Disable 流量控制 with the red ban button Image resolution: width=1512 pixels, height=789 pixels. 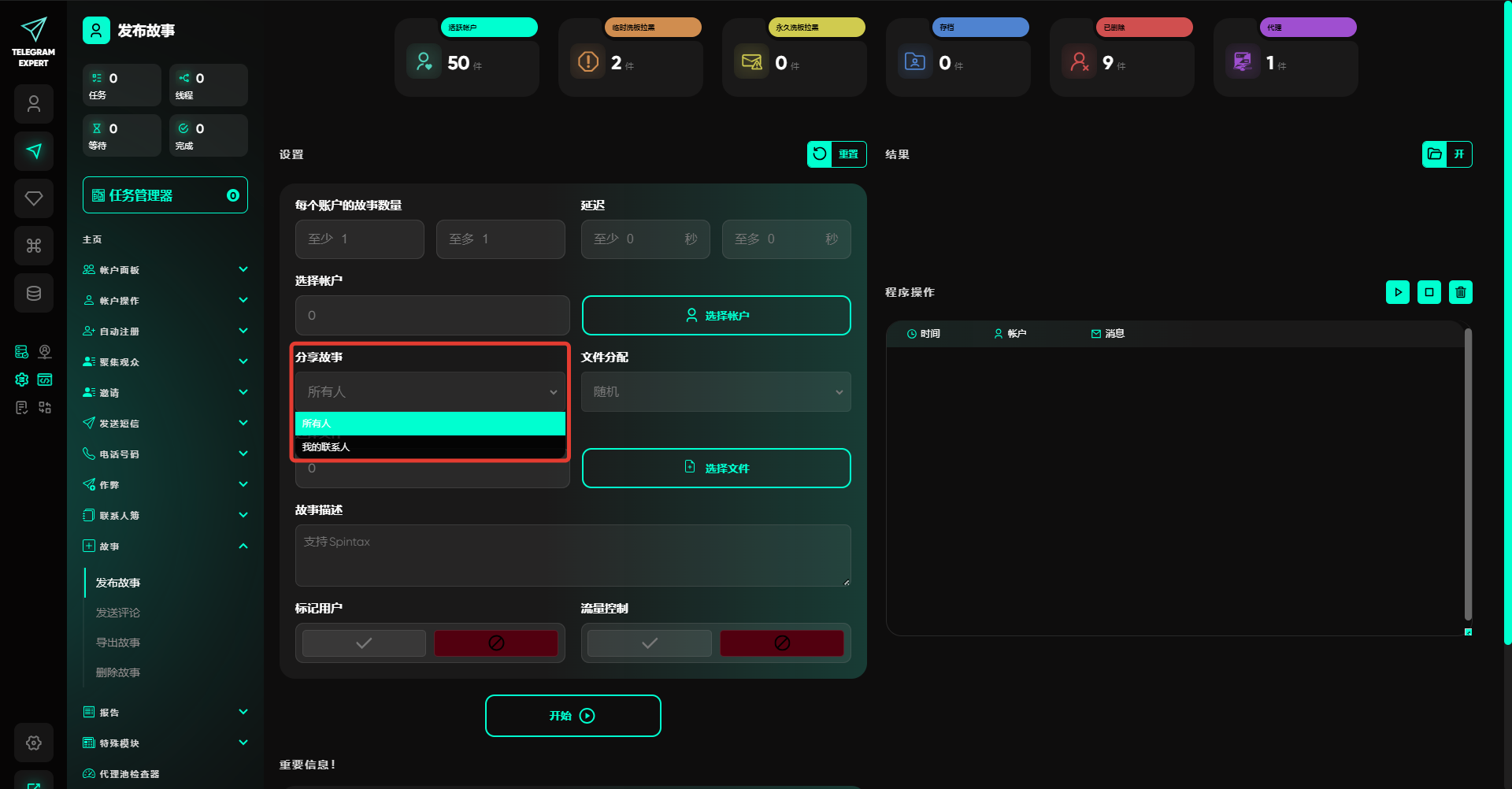(781, 643)
